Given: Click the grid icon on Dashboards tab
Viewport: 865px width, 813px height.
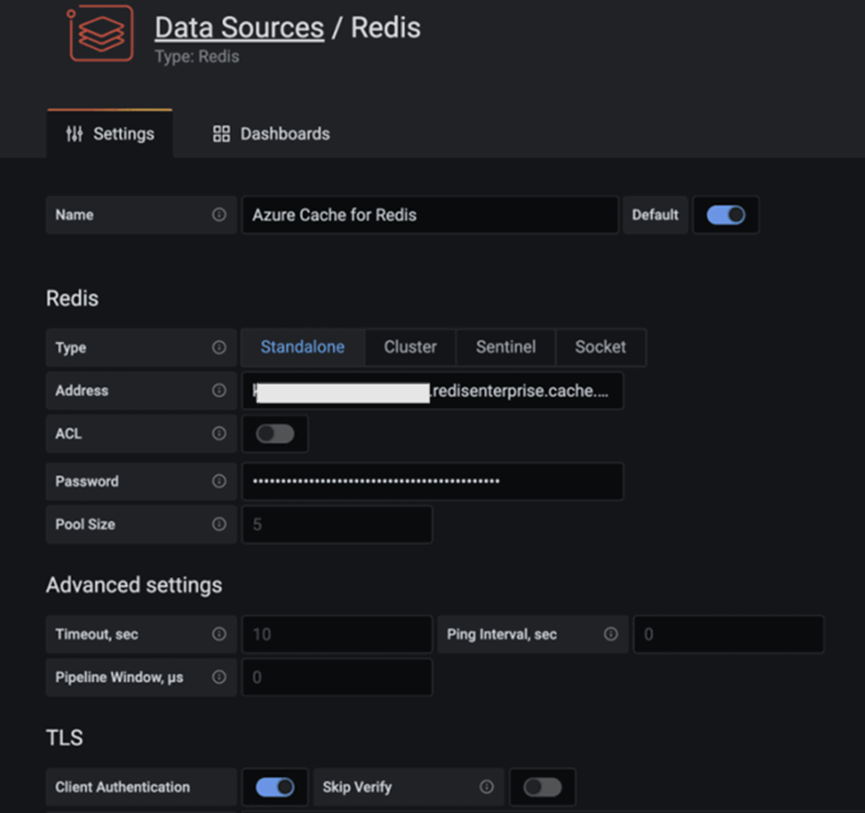Looking at the screenshot, I should (221, 133).
